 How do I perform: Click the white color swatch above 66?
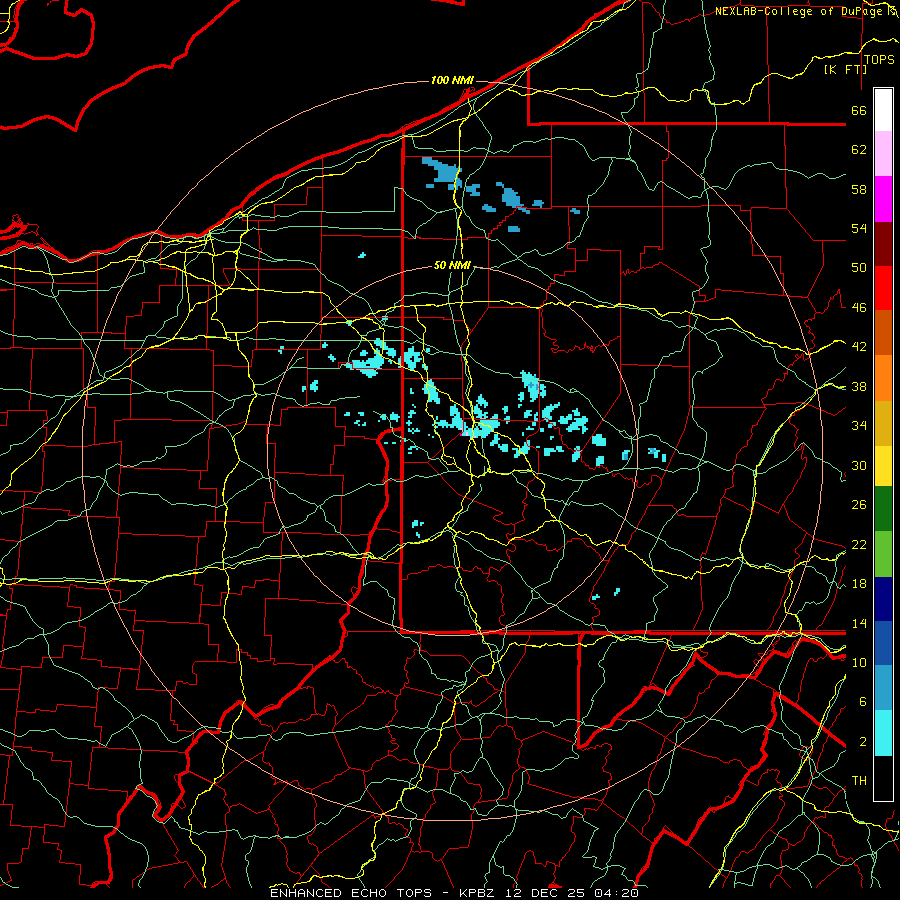coord(883,110)
